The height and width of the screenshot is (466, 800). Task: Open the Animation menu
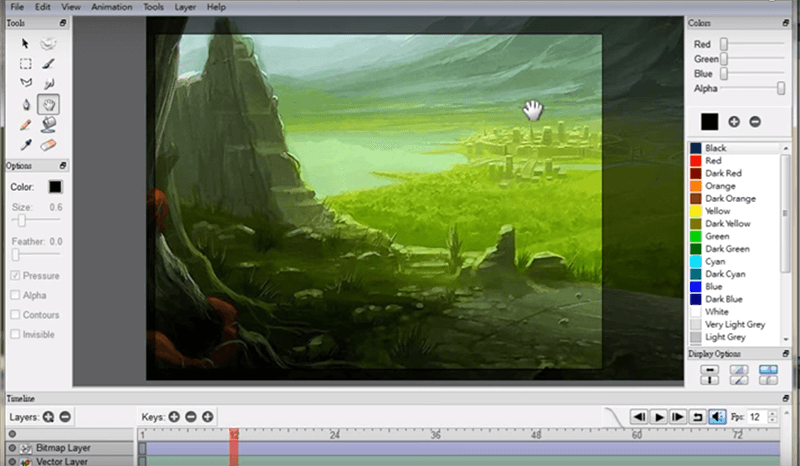pos(112,7)
